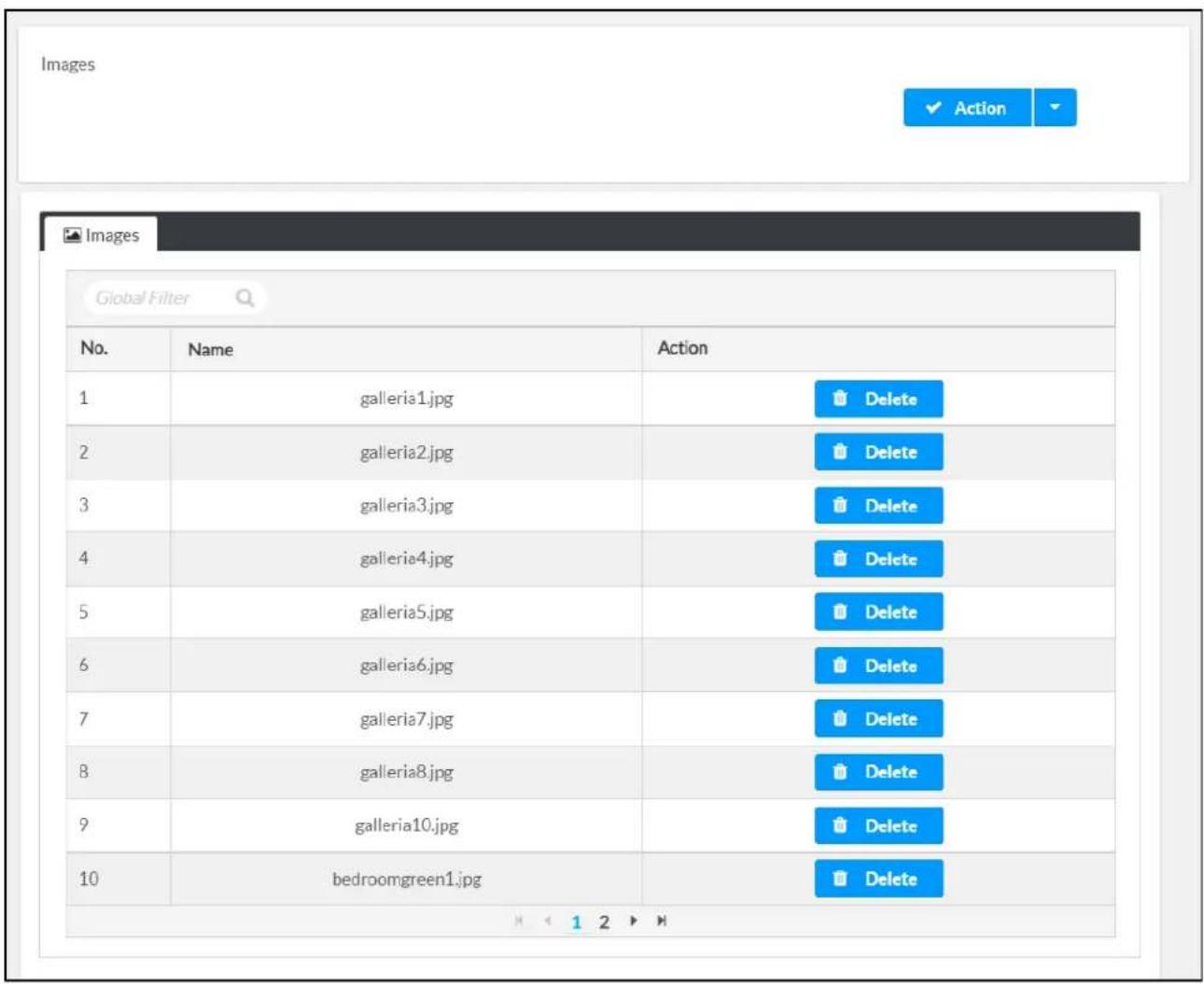Viewport: 1204px width, 984px height.
Task: Select page 2 in pagination
Action: coord(604,922)
